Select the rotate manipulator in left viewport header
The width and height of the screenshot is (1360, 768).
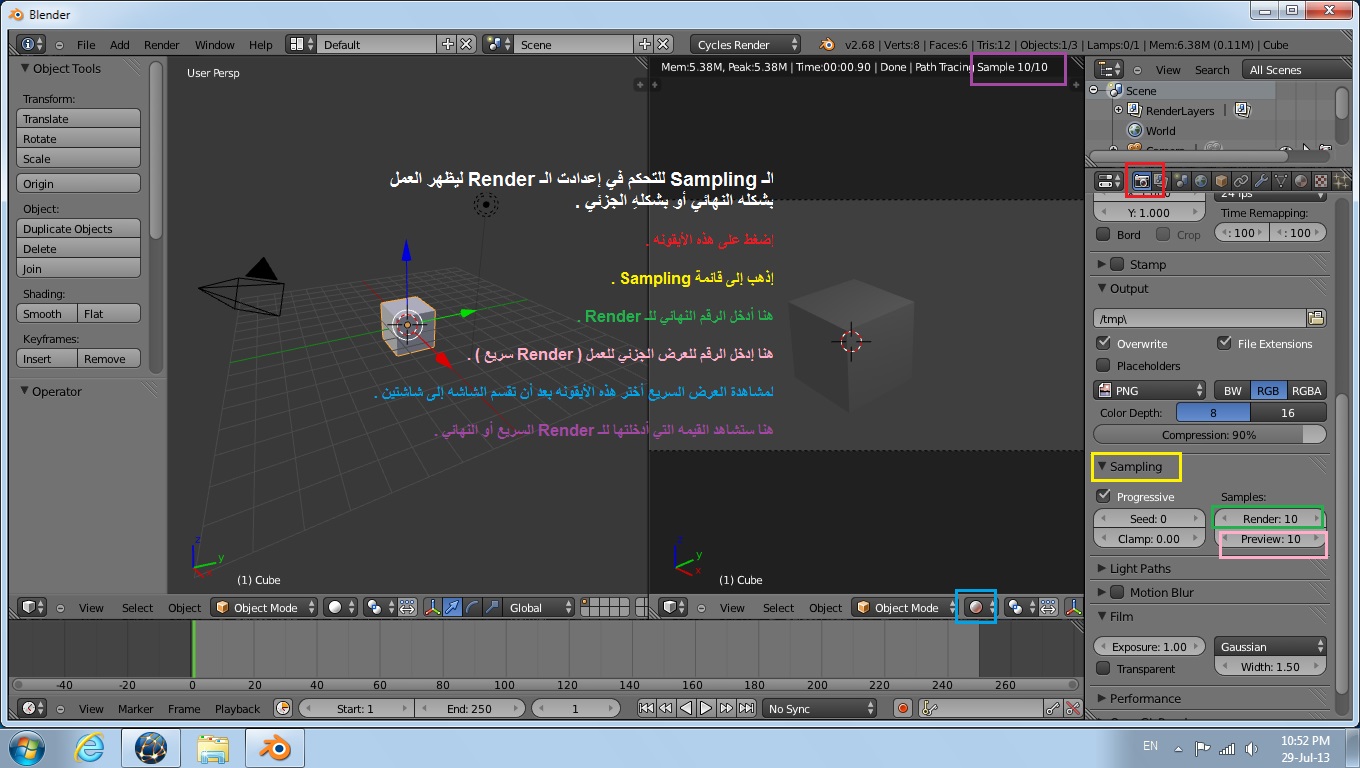tap(473, 607)
